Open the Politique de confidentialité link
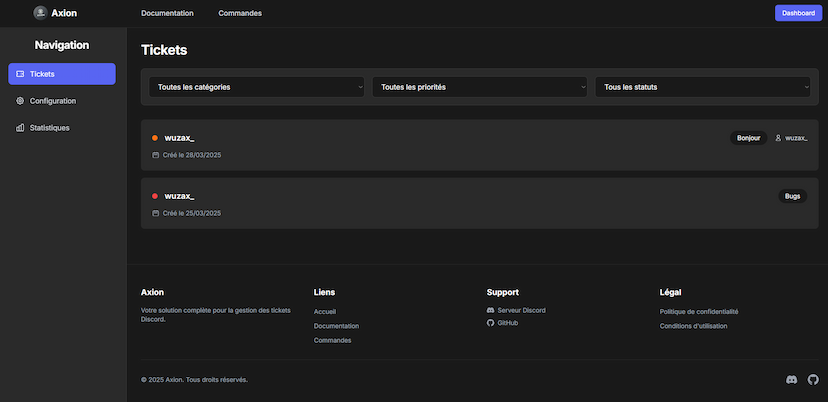Screen dimensions: 828x402 (699, 311)
